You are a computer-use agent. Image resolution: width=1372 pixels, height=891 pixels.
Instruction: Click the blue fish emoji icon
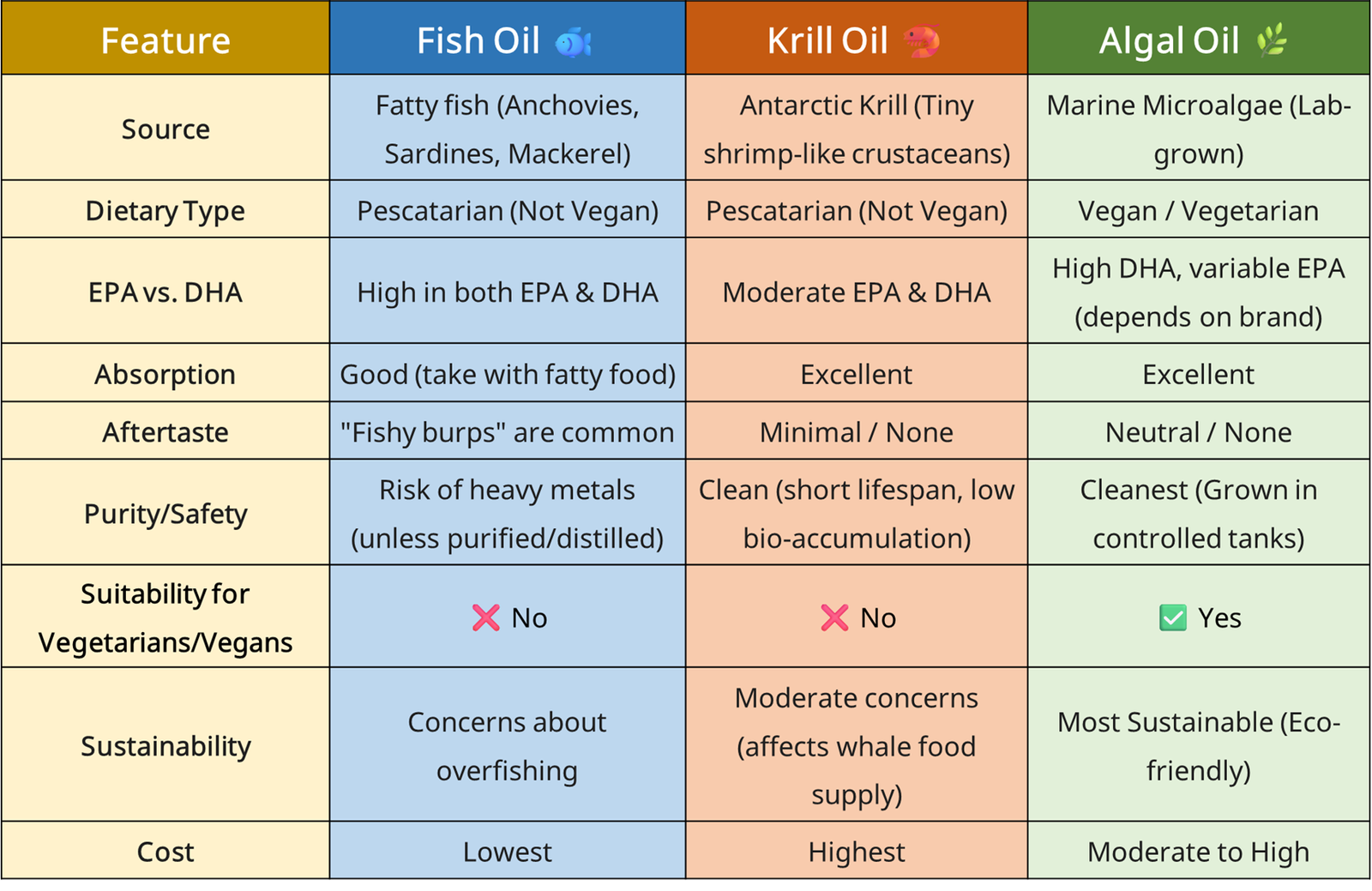(573, 42)
